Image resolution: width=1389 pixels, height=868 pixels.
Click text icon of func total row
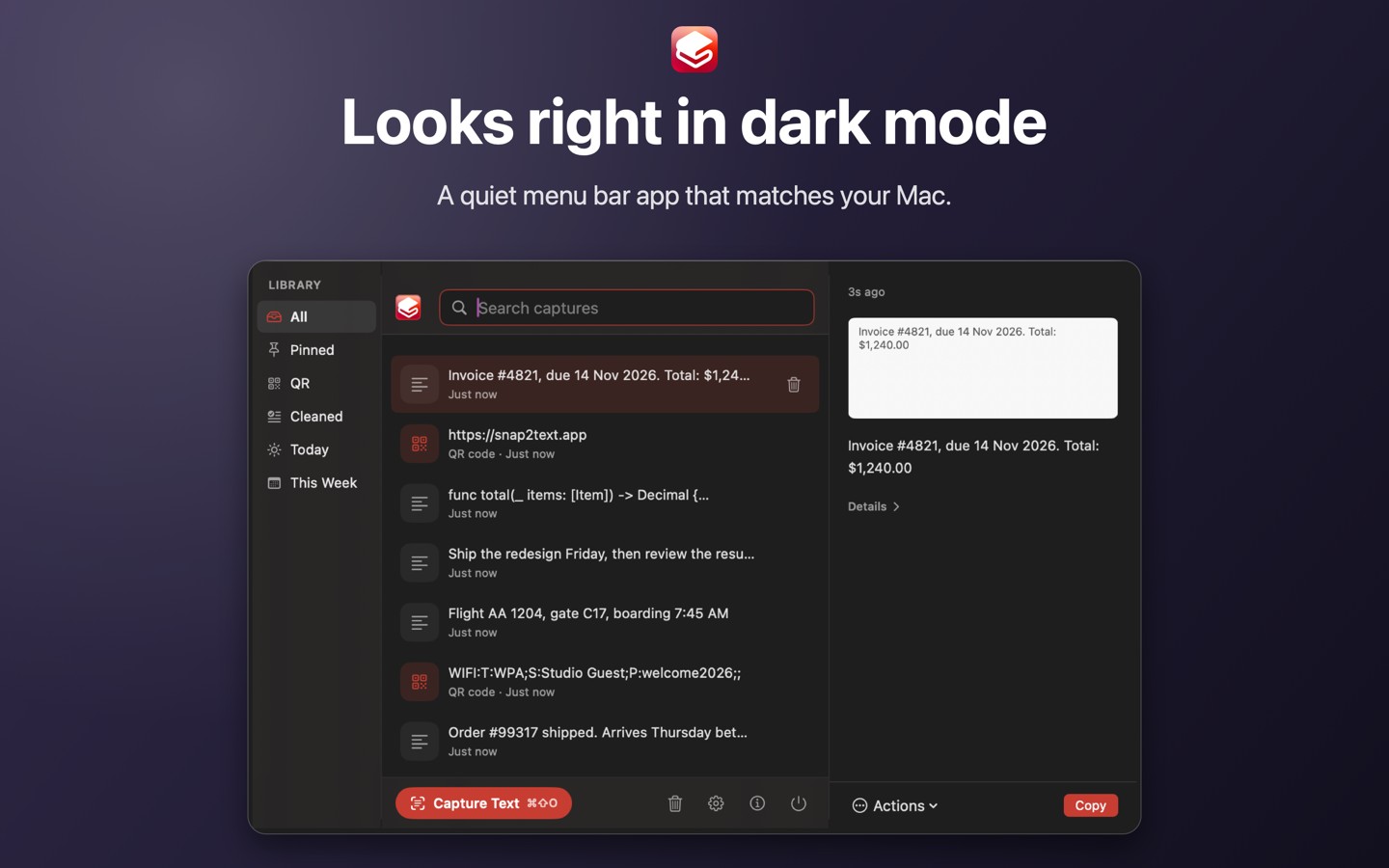pos(420,503)
